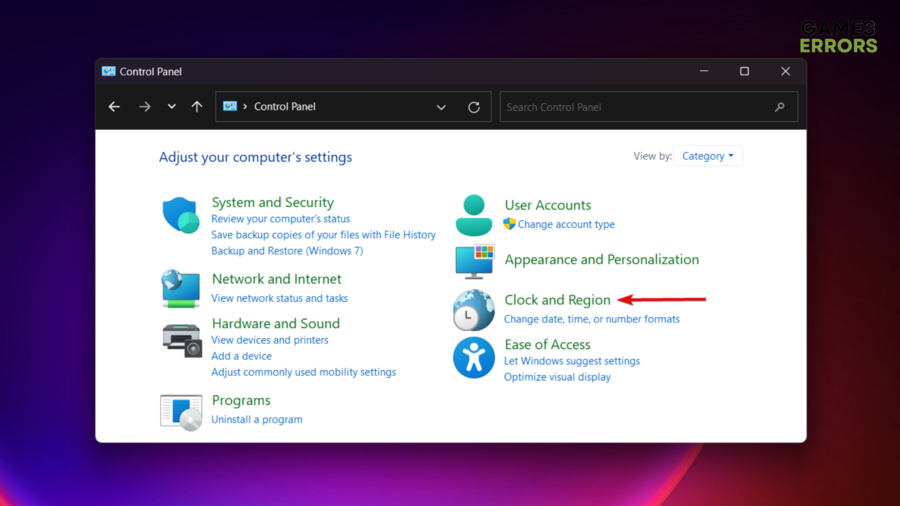
Task: Open the Appearance and Personalization monitor icon
Action: [474, 261]
